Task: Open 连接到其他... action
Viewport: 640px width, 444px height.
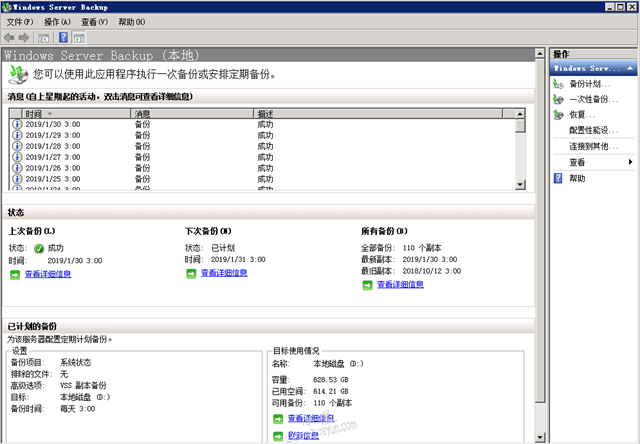Action: click(593, 146)
